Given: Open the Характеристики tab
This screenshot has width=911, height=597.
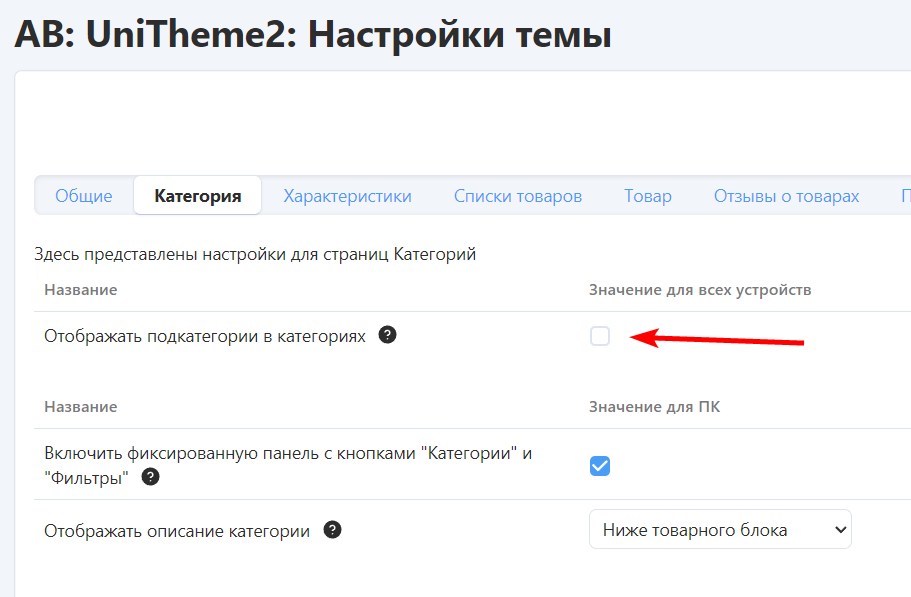Looking at the screenshot, I should (347, 196).
